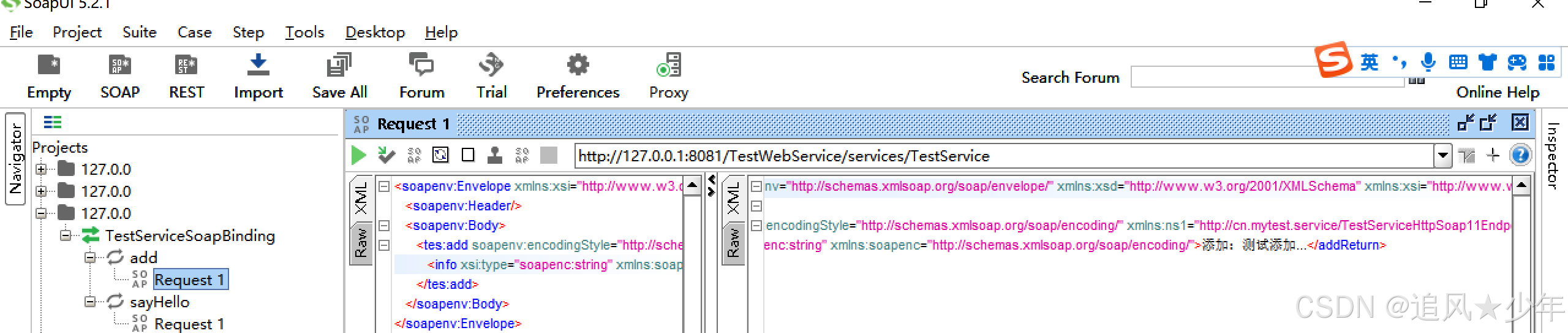The height and width of the screenshot is (333, 1568).
Task: Click the first SOAP icon in request toolbar
Action: (415, 155)
